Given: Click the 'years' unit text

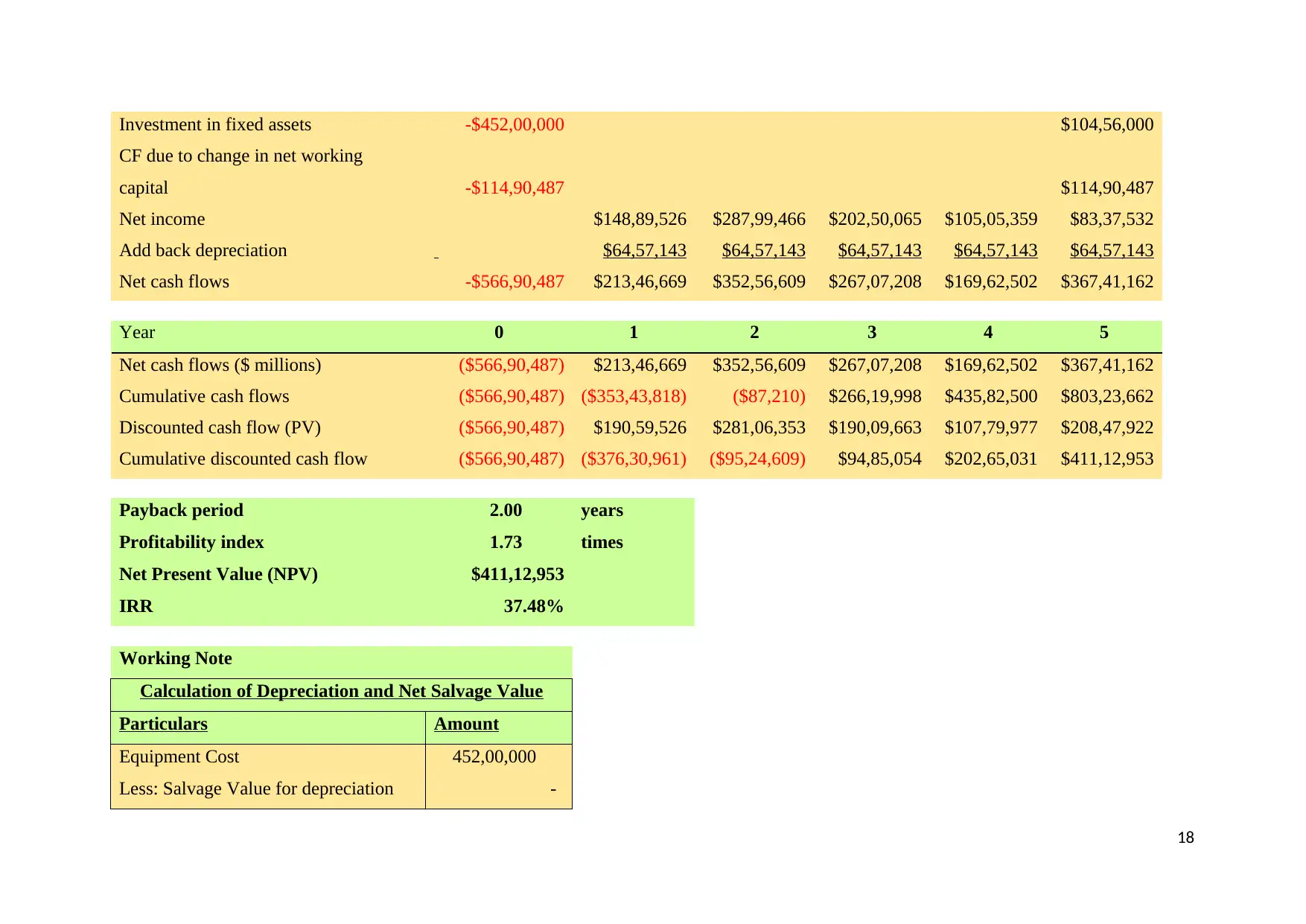Looking at the screenshot, I should pyautogui.click(x=602, y=511).
